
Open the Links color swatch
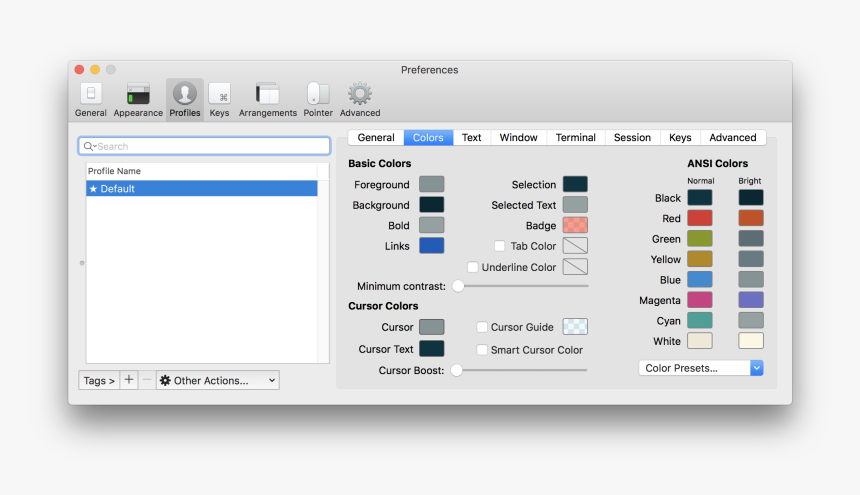[432, 246]
